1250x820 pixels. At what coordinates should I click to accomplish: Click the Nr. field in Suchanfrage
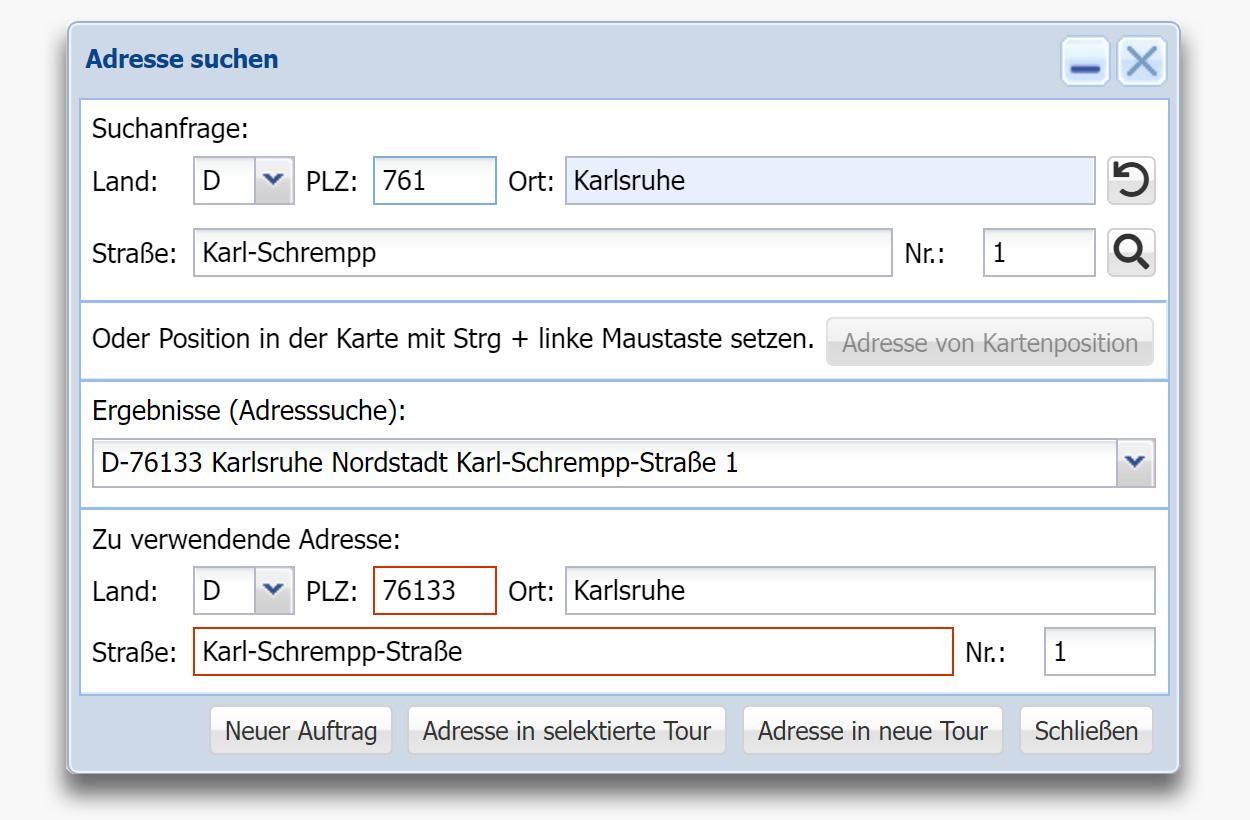(x=1039, y=252)
